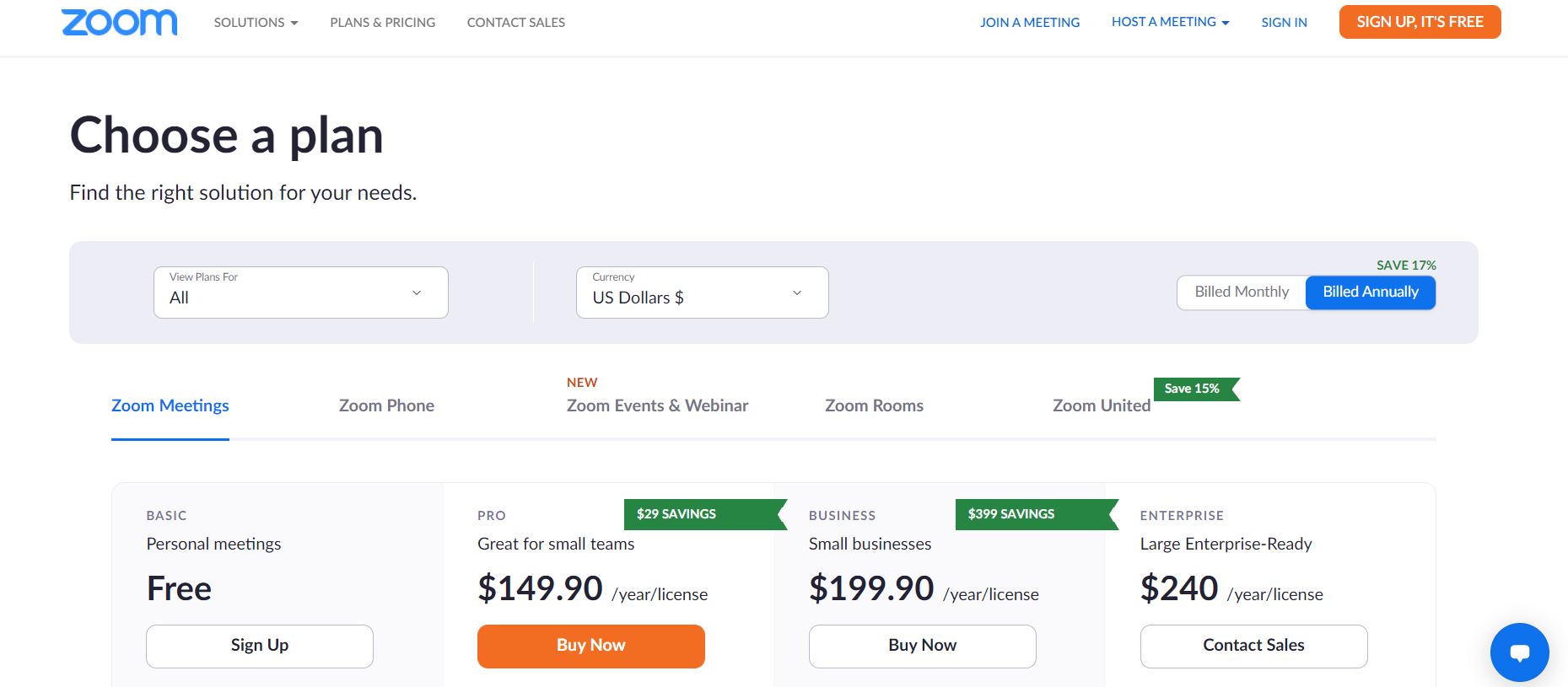Select the Zoom Meetings tab
Screen dimensions: 1568x687
pyautogui.click(x=170, y=405)
